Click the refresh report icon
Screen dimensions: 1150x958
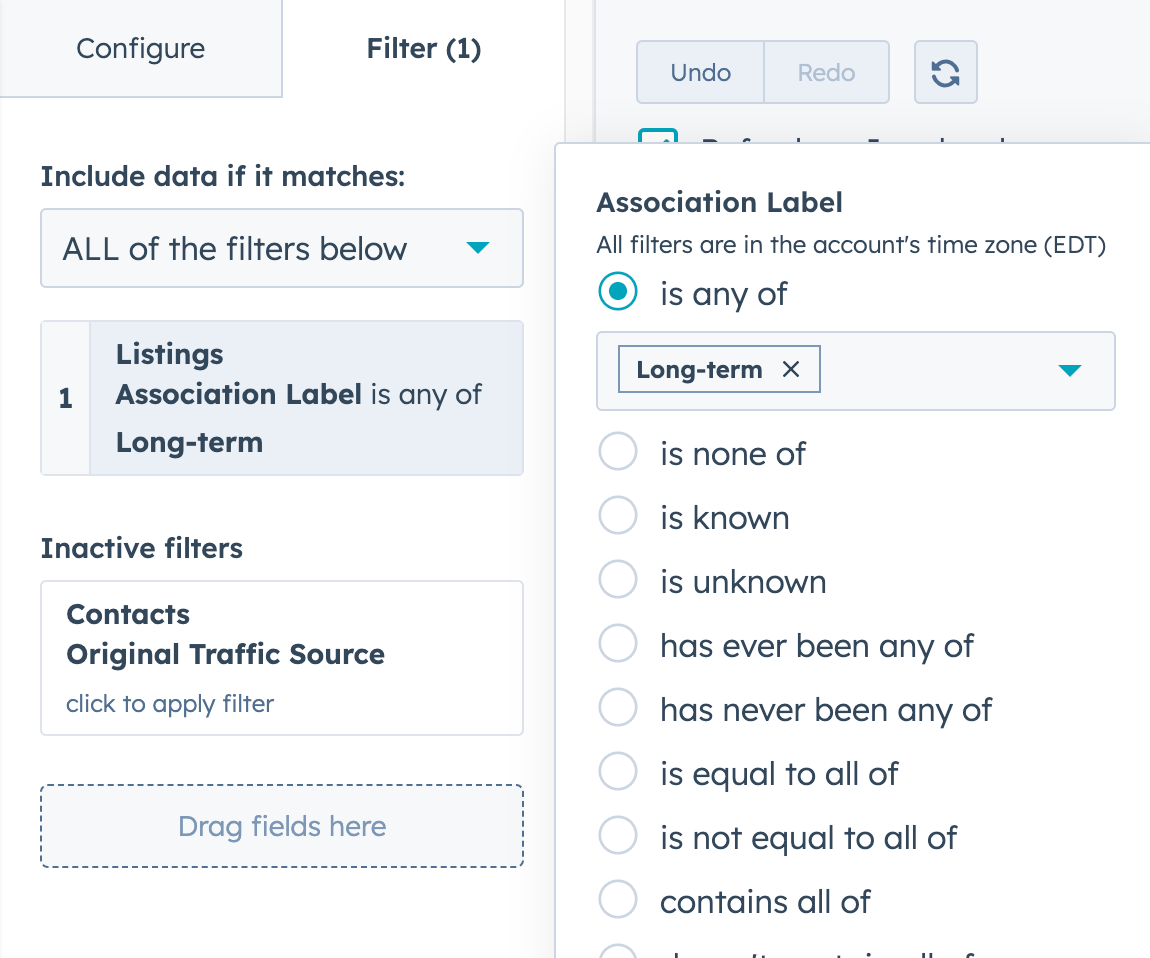(945, 71)
